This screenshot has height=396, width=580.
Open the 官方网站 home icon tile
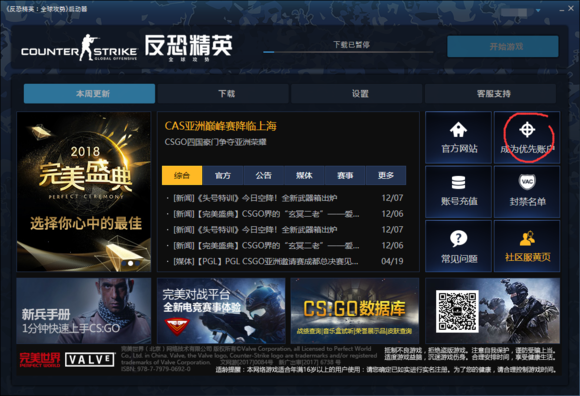pos(458,129)
